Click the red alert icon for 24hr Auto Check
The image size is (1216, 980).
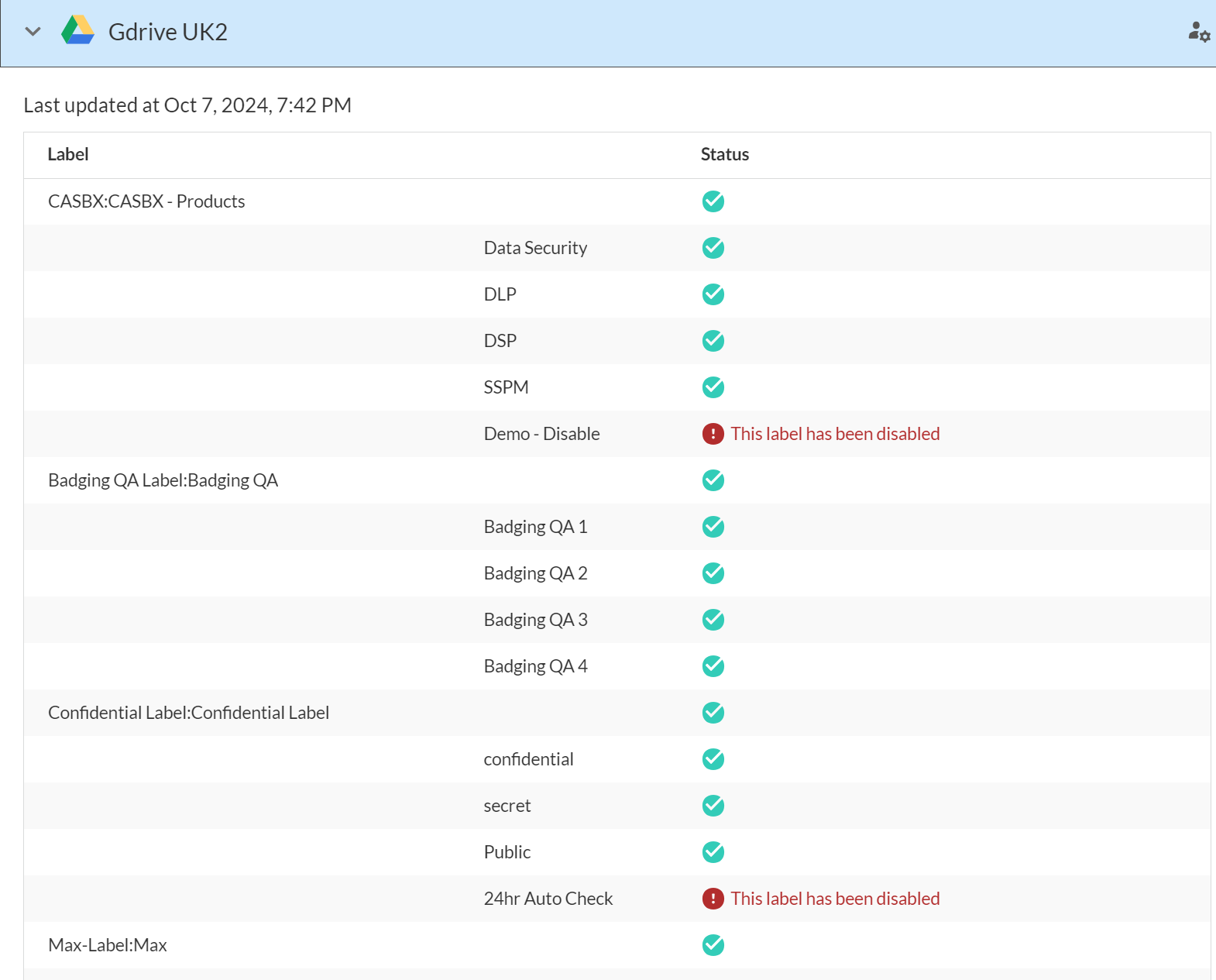[713, 899]
